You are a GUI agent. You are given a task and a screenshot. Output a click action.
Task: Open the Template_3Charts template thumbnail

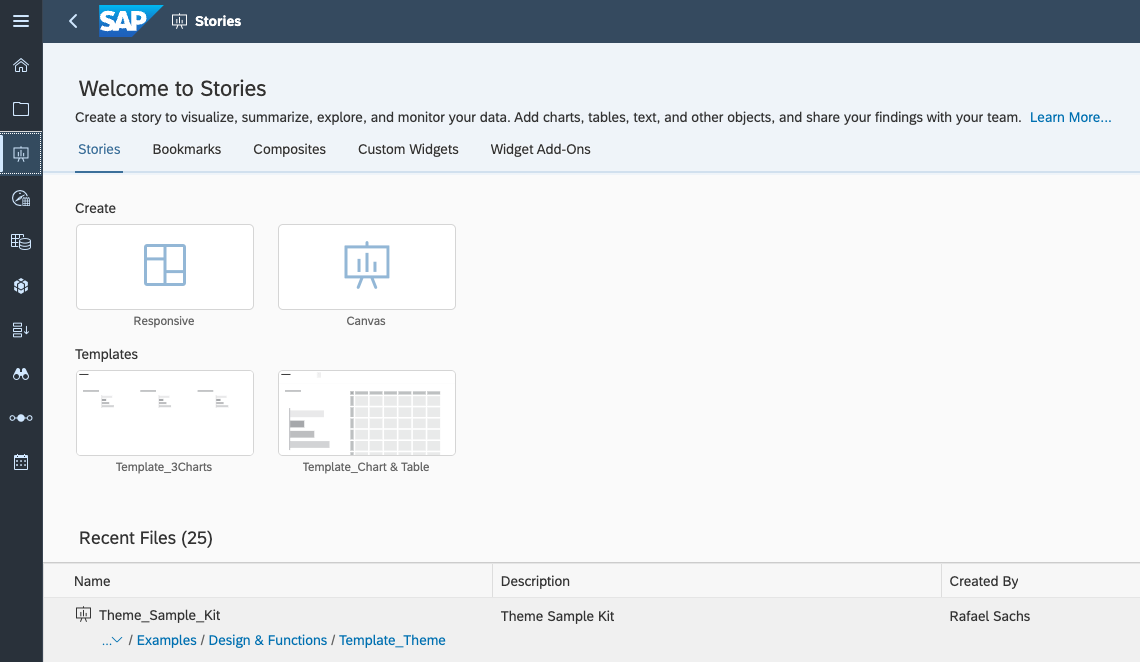pyautogui.click(x=164, y=412)
